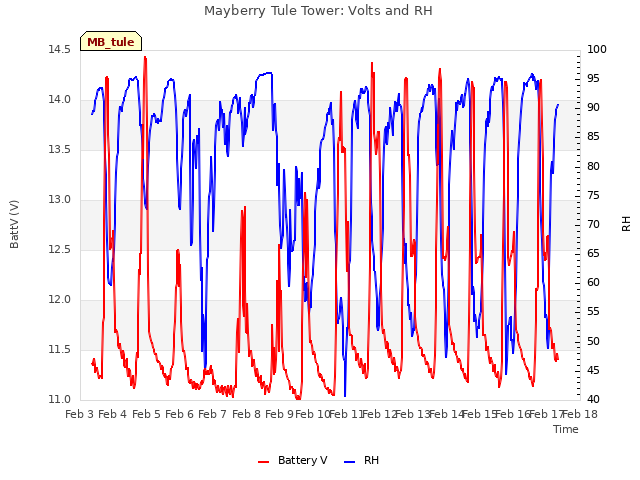This screenshot has height=480, width=640.
Task: Click the 55 tick on RH axis
Action: (593, 312)
